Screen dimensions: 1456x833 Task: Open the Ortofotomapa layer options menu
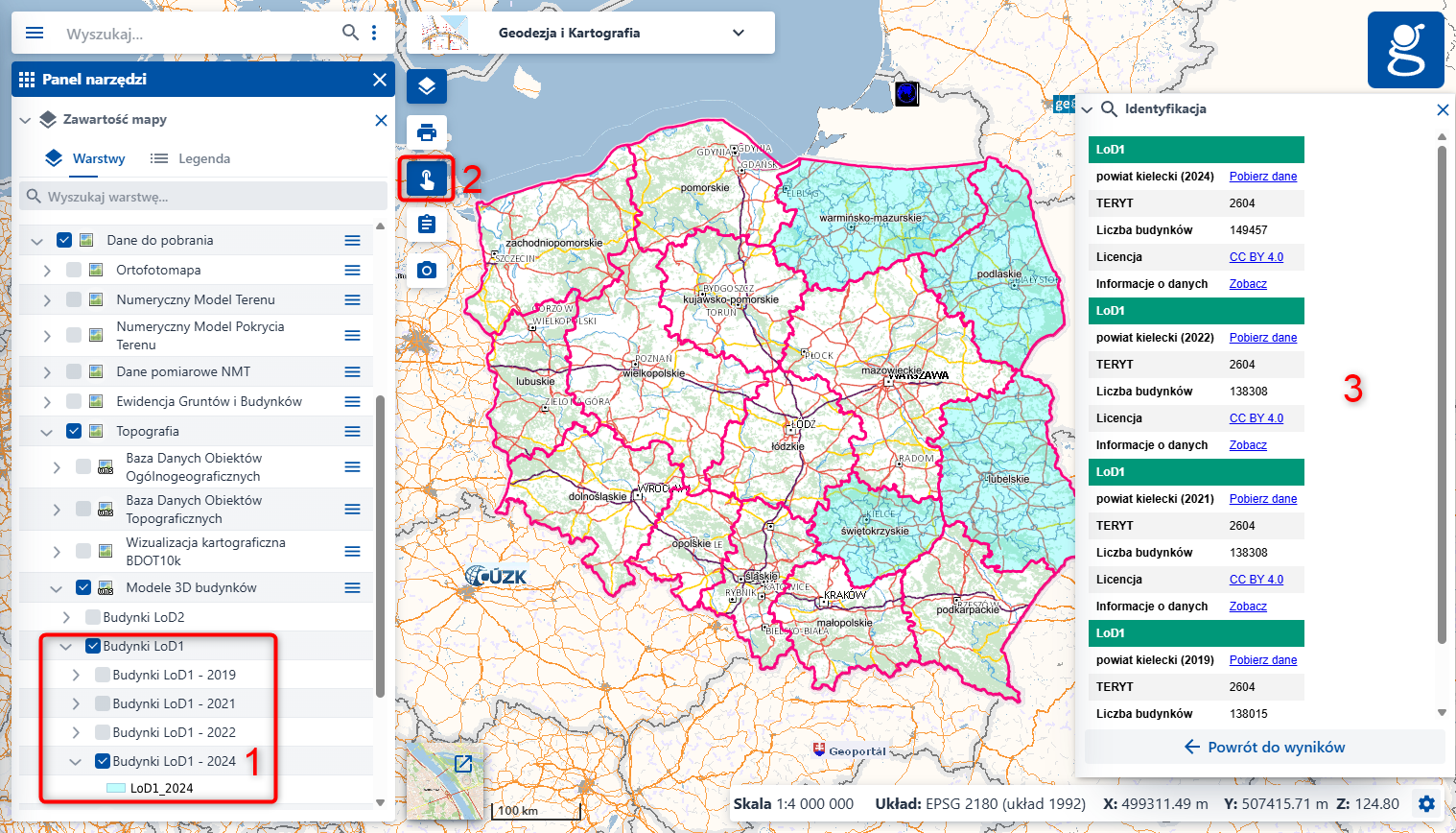352,271
